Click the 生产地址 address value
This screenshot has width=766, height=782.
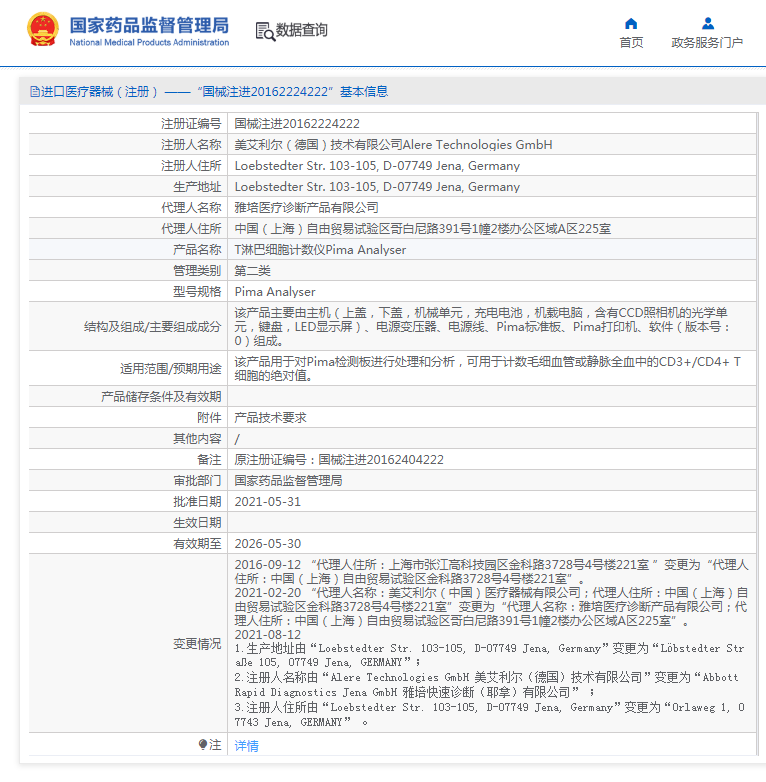click(377, 187)
